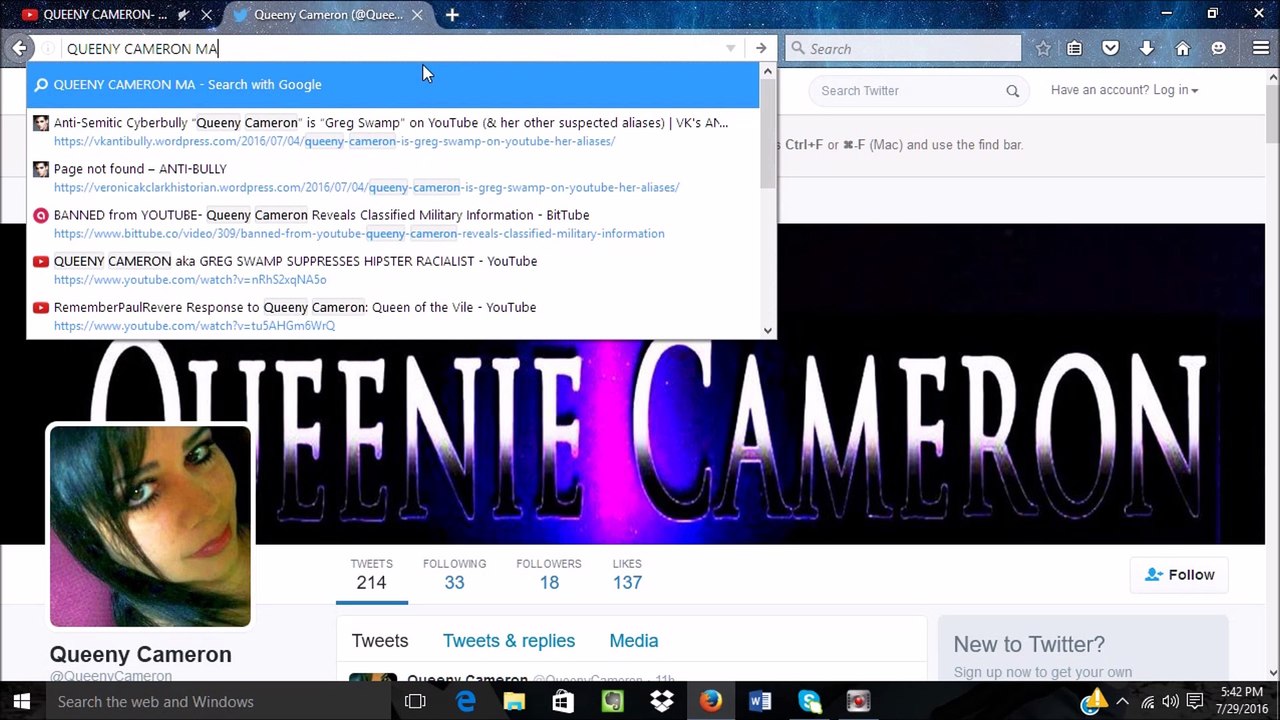Open 'Page not found – ANTI-BULLY' suggestion
This screenshot has width=1280, height=720.
393,177
